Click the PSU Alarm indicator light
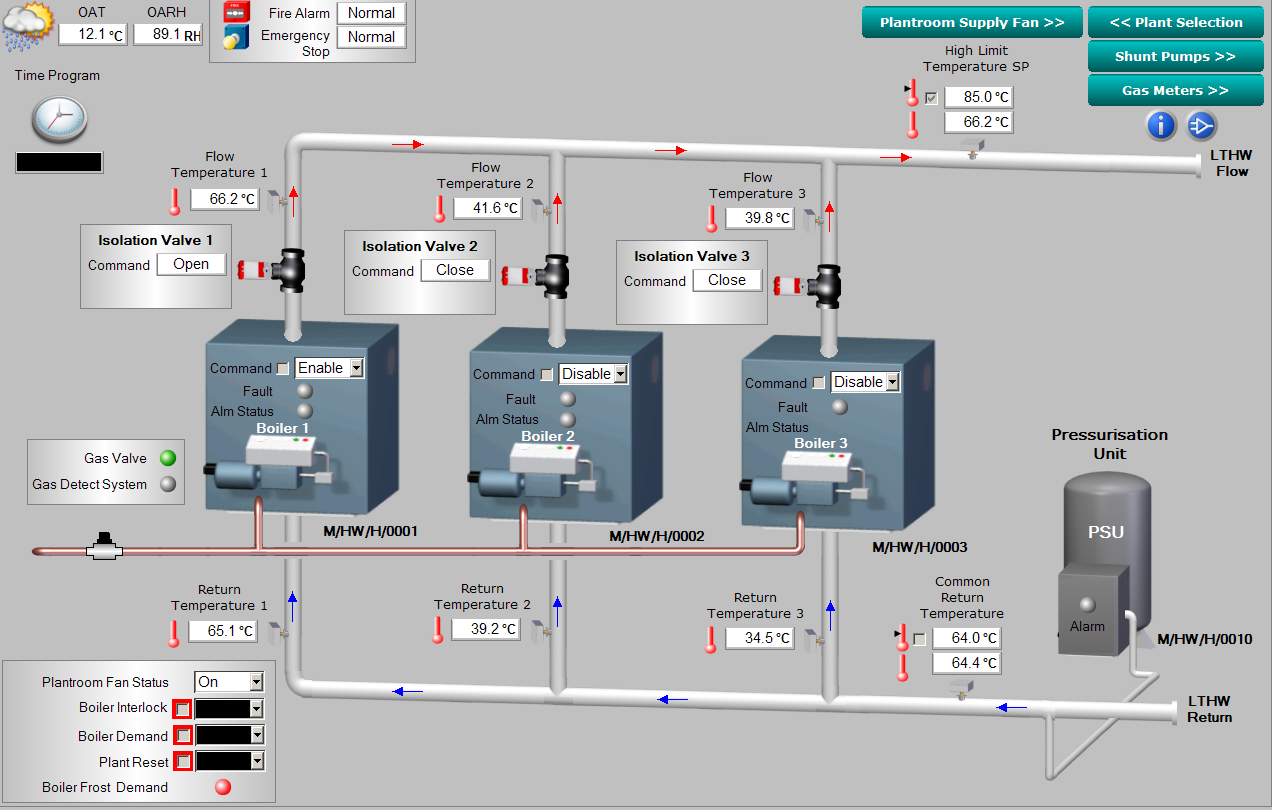 click(1087, 604)
